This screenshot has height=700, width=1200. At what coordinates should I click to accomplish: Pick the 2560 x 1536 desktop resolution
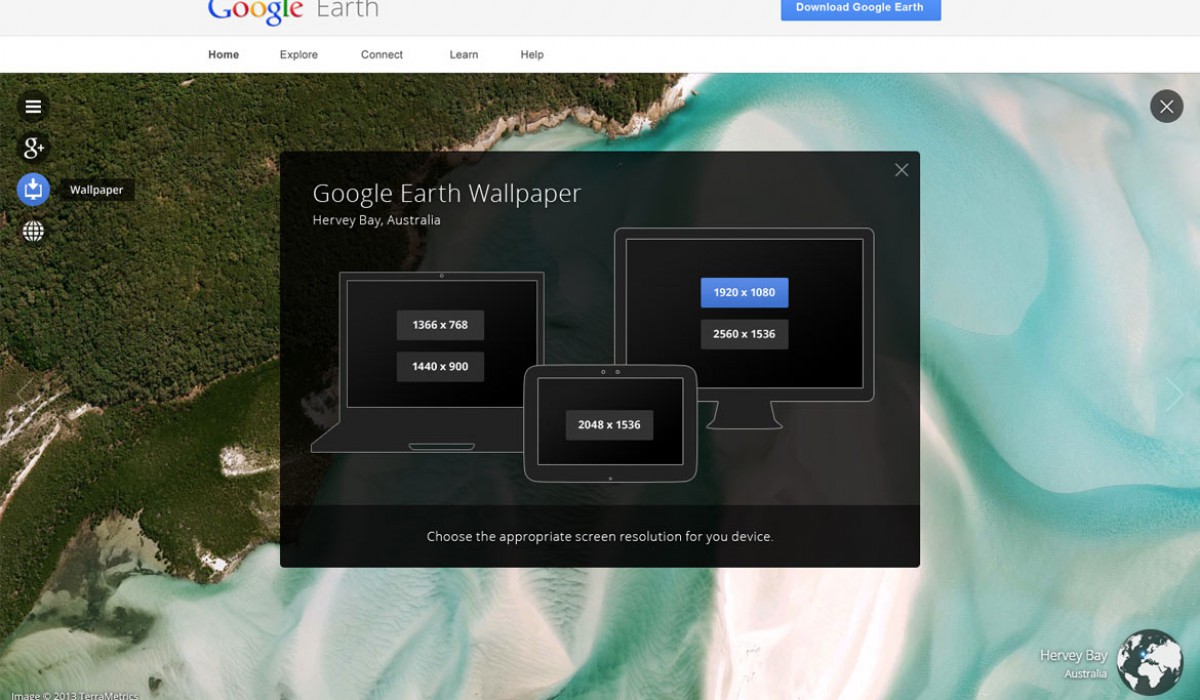click(744, 334)
